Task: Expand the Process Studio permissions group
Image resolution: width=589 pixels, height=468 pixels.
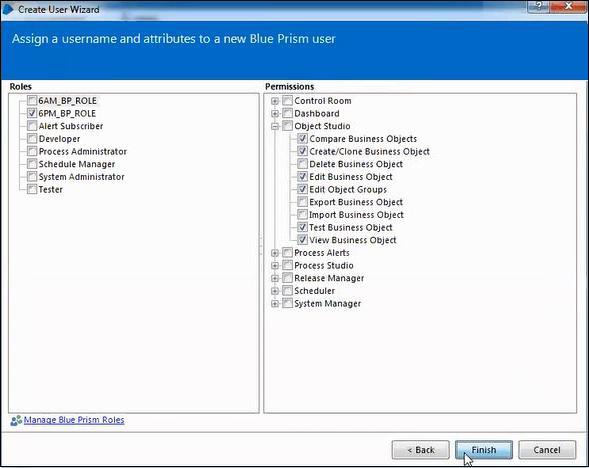Action: click(275, 266)
